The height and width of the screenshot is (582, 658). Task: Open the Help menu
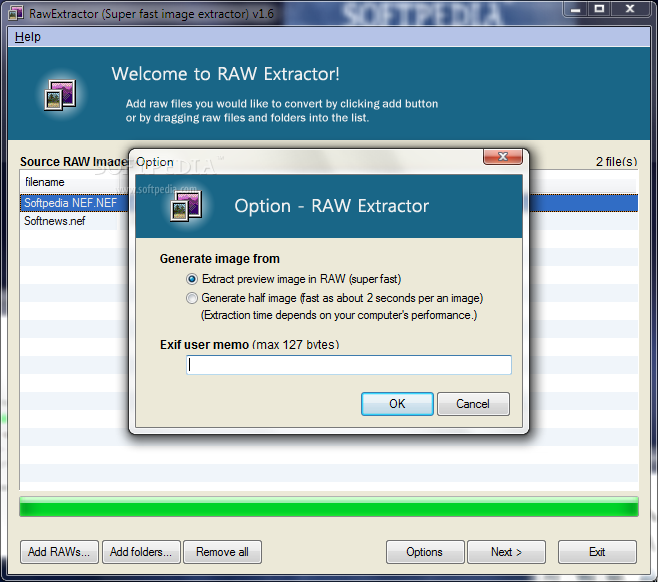click(x=28, y=37)
